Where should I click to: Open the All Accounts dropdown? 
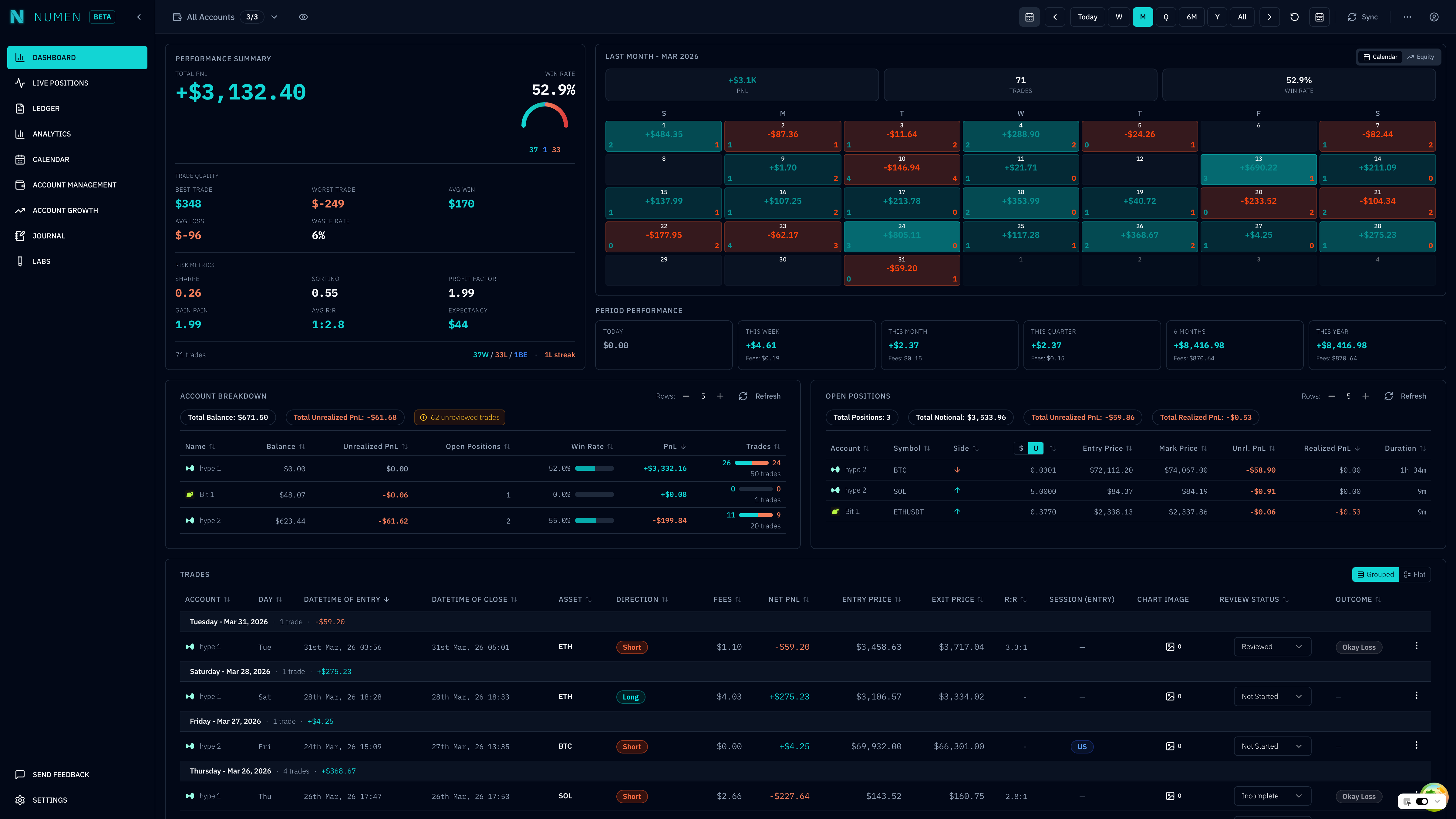tap(225, 17)
